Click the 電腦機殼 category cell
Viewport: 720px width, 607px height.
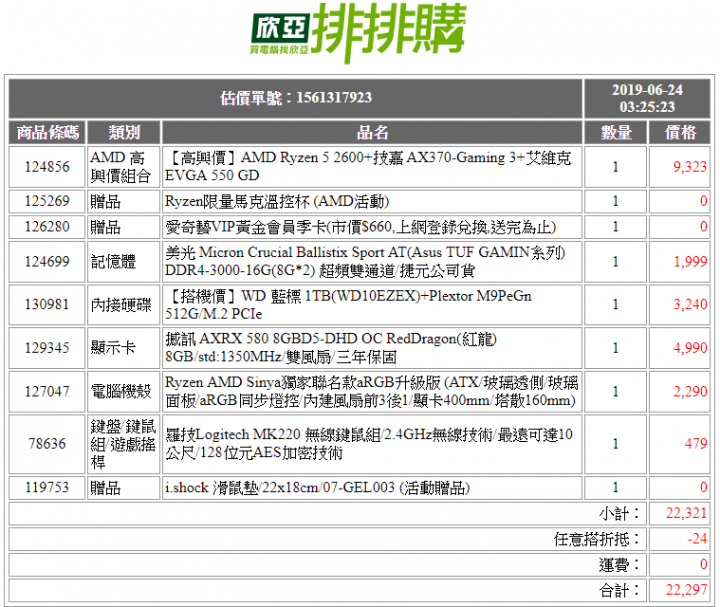pos(124,391)
